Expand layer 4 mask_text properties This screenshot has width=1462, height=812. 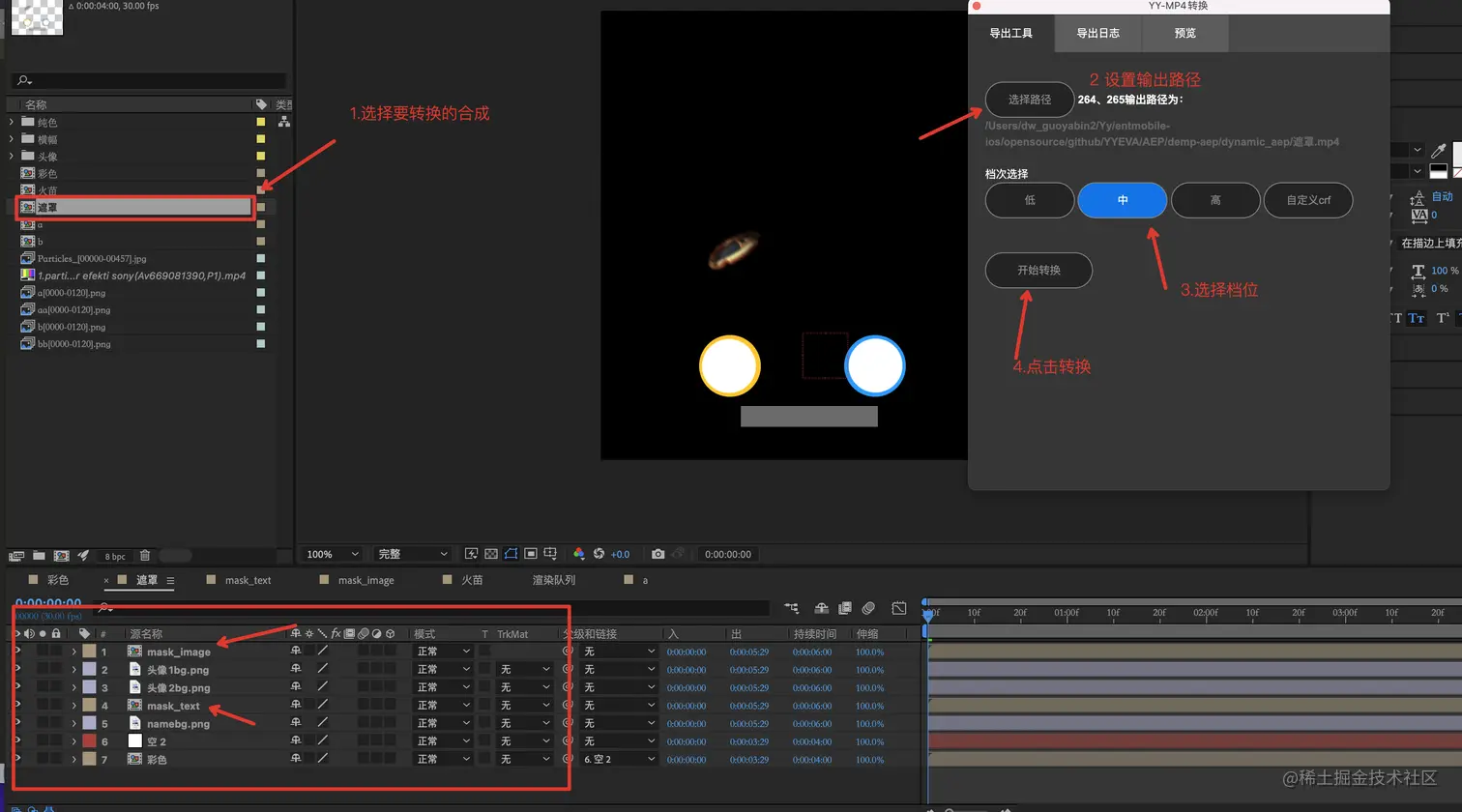click(74, 706)
